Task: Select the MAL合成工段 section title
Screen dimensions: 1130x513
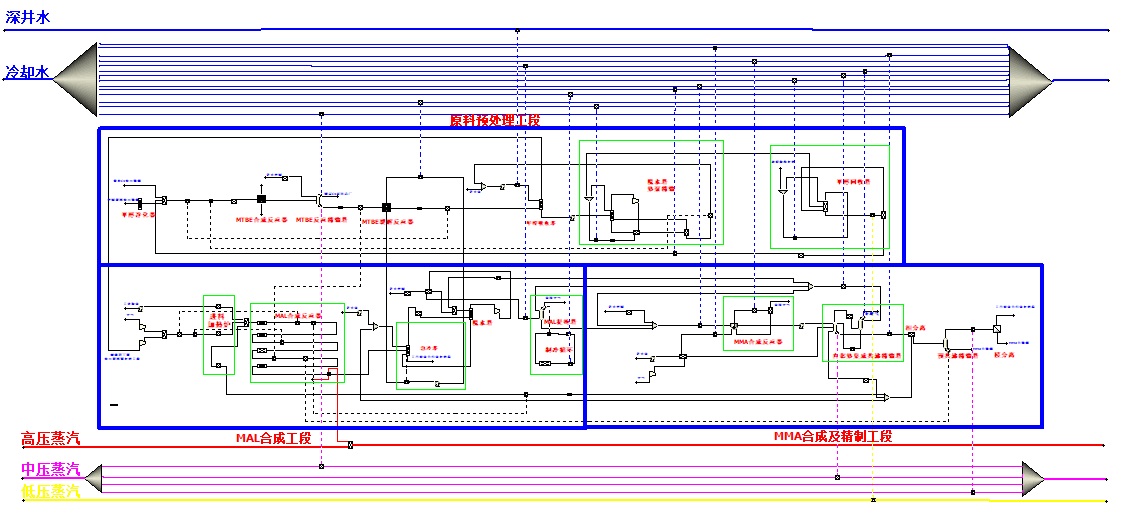Action: pyautogui.click(x=273, y=437)
